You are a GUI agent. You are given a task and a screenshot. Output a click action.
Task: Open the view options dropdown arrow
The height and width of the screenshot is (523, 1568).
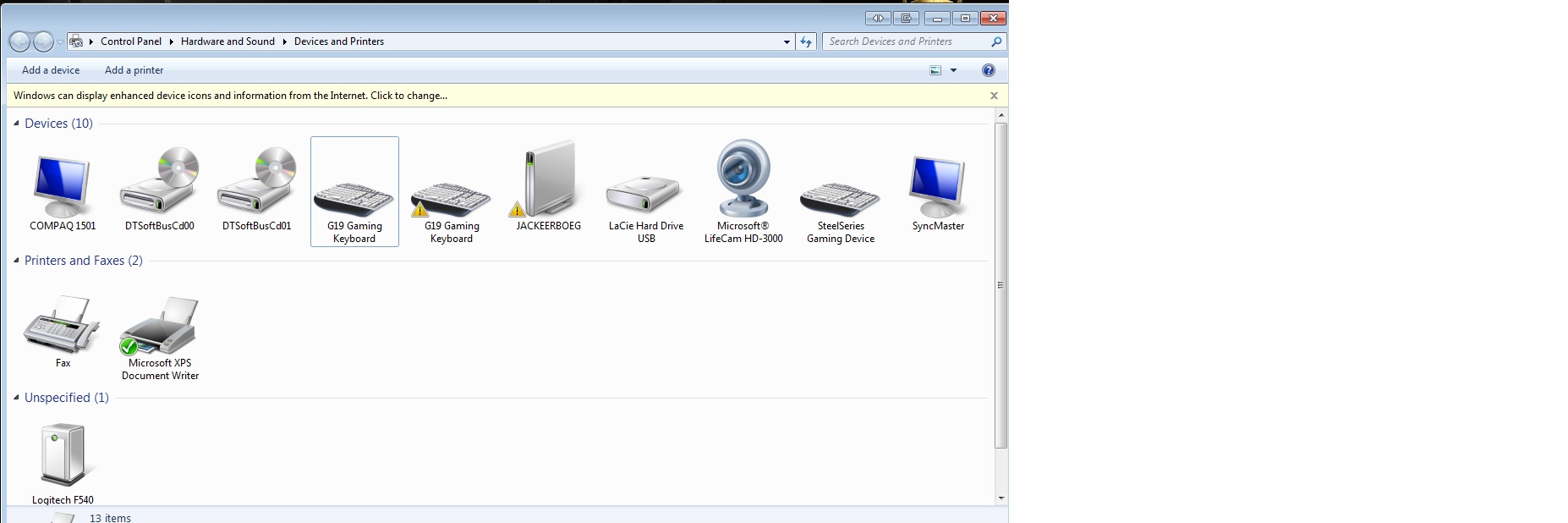coord(954,70)
